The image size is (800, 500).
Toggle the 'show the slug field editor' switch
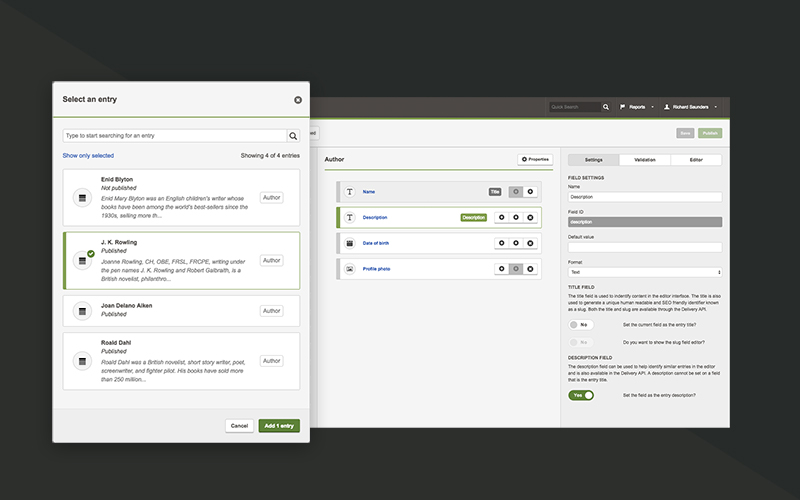581,342
